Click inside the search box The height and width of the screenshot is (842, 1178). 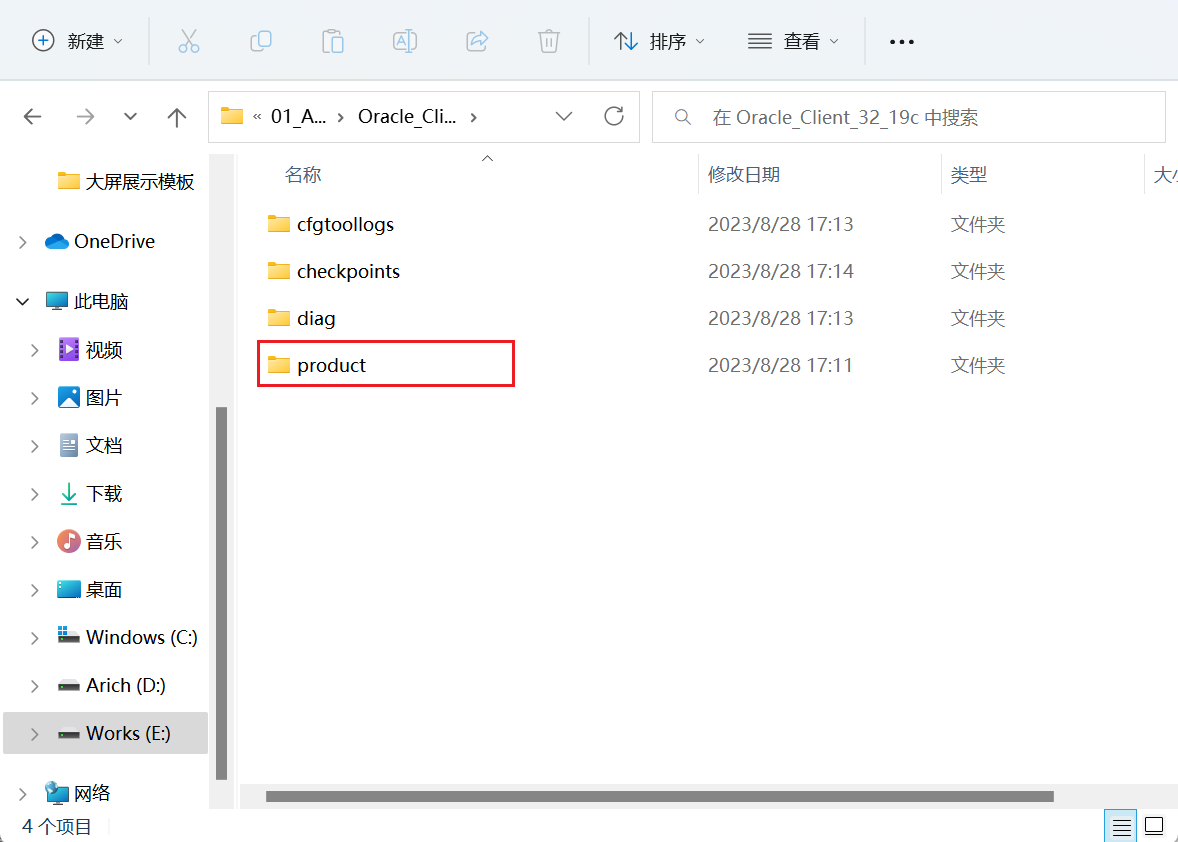click(900, 116)
